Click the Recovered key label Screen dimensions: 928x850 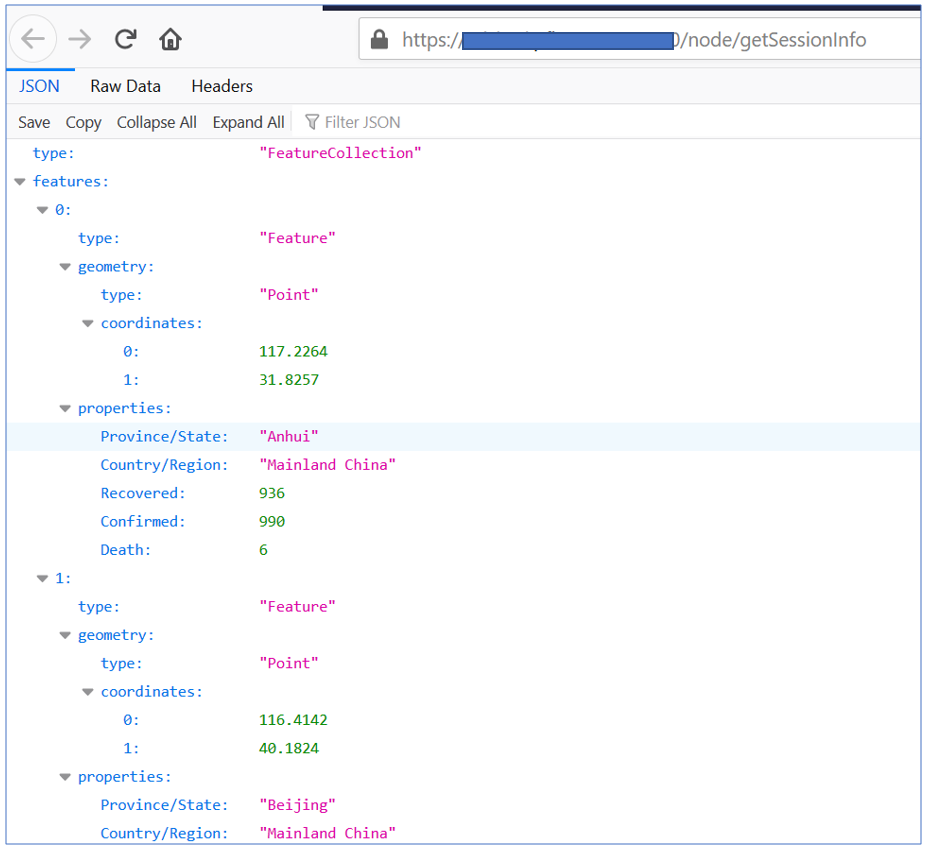pos(143,493)
